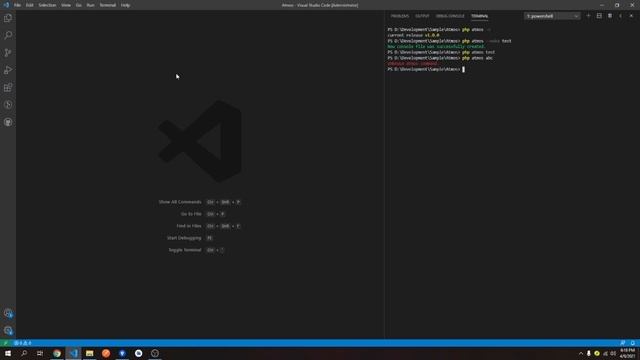Click the green success message in terminal
Viewport: 640px width, 360px height.
pyautogui.click(x=436, y=47)
